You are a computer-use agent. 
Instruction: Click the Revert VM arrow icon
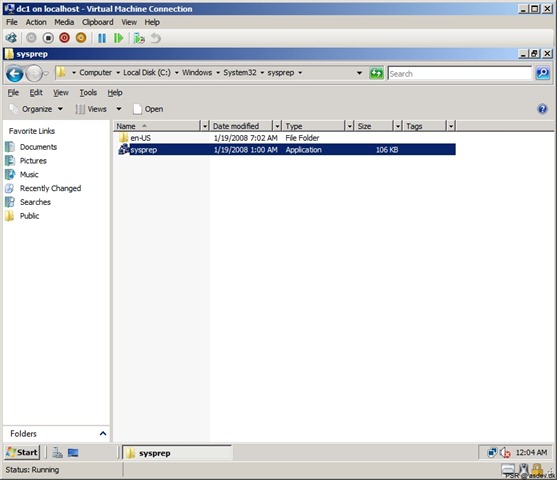coord(156,38)
